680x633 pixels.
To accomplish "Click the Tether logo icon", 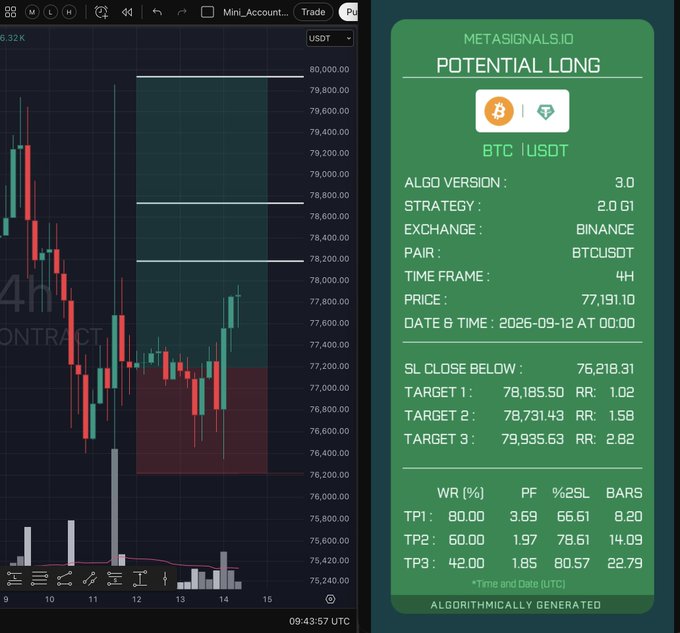I will (x=545, y=112).
